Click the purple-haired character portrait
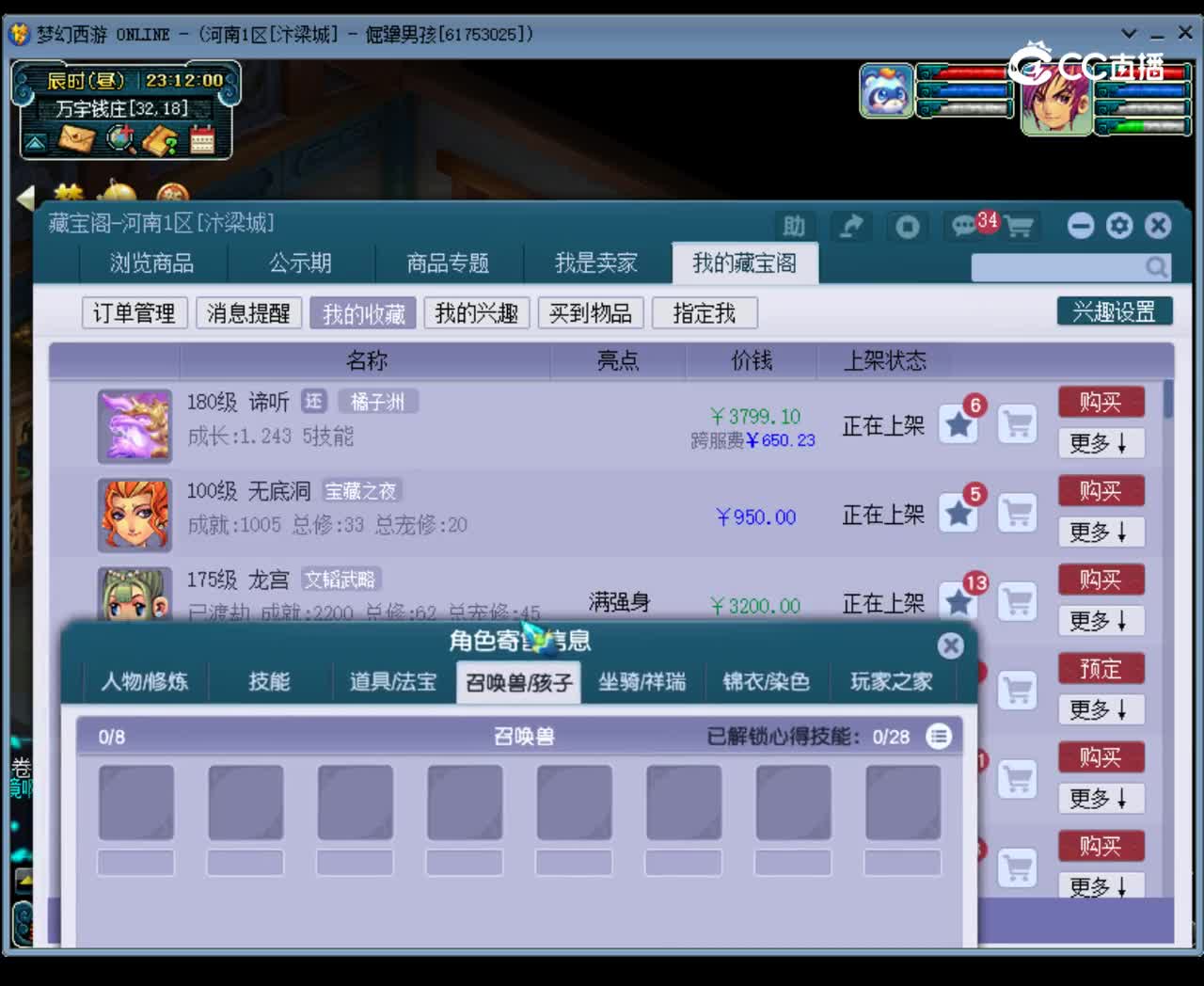This screenshot has height=986, width=1204. point(1057,103)
